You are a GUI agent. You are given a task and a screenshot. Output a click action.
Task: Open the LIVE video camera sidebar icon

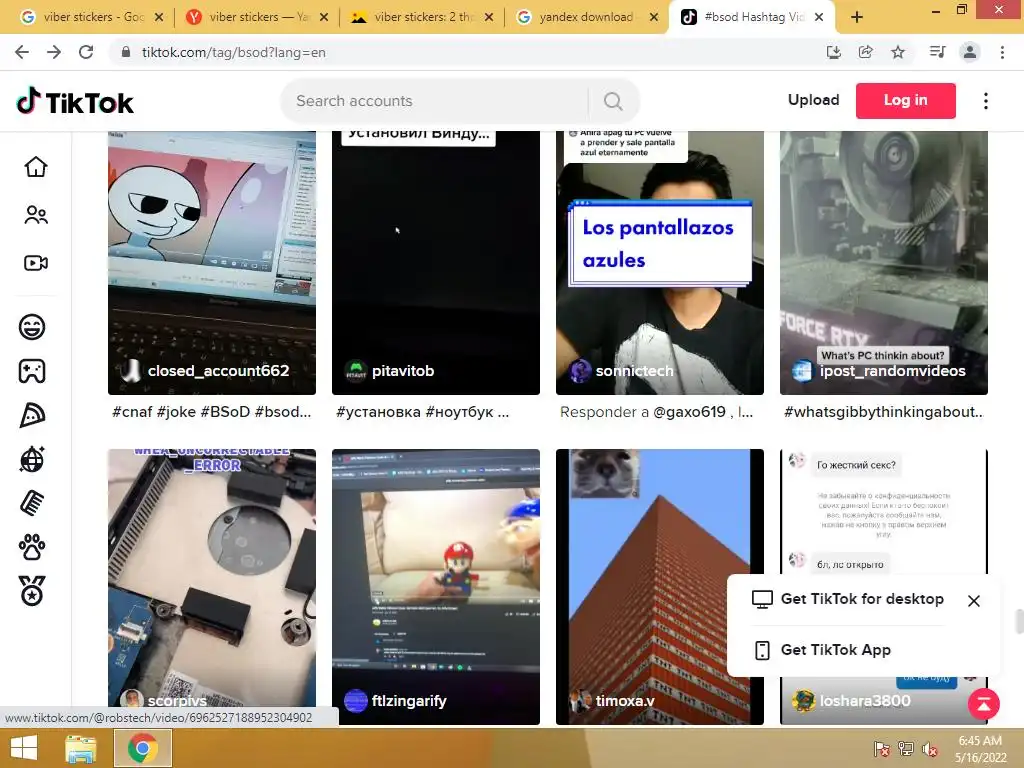tap(36, 263)
